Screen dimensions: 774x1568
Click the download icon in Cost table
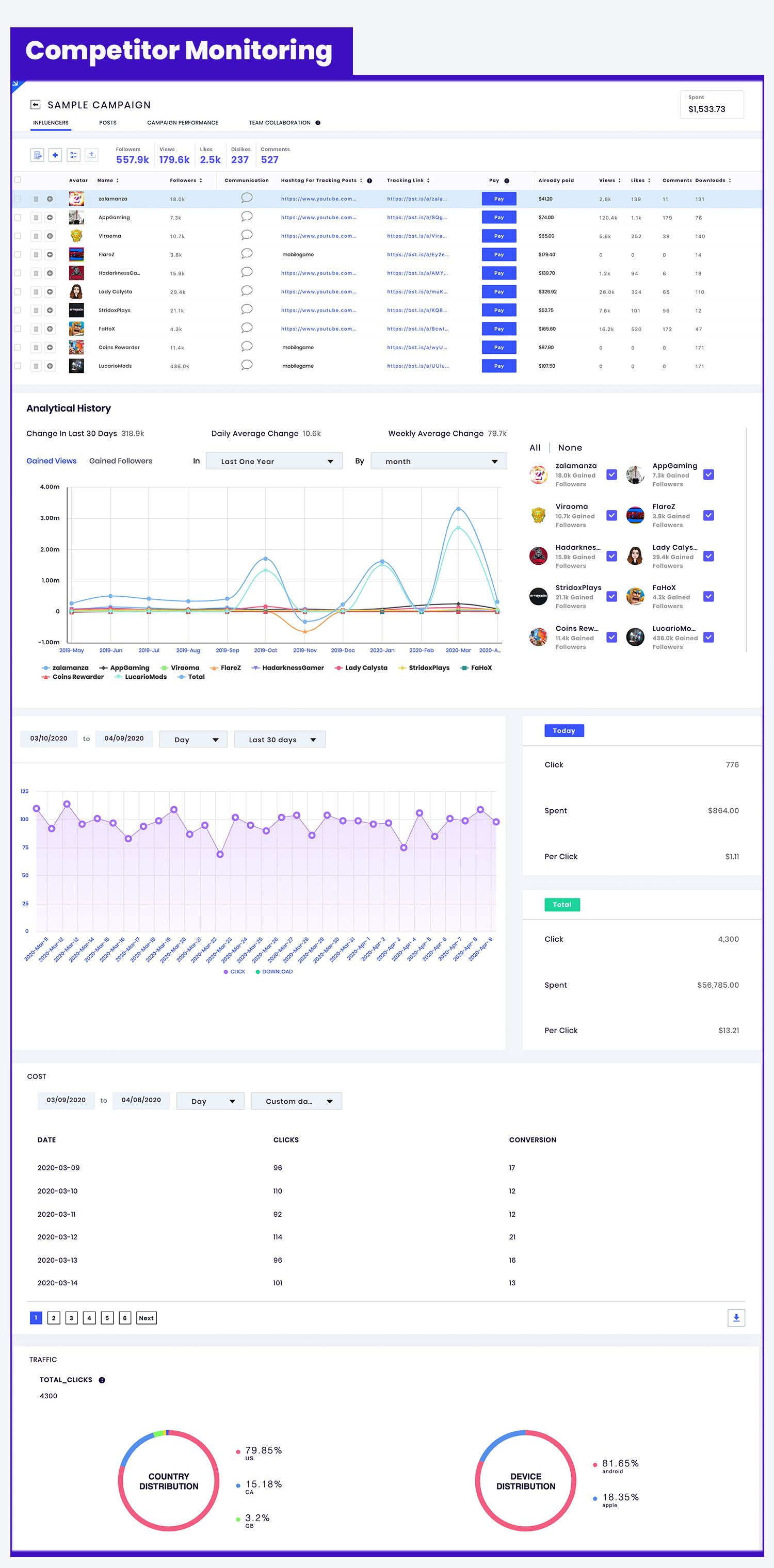click(736, 1318)
